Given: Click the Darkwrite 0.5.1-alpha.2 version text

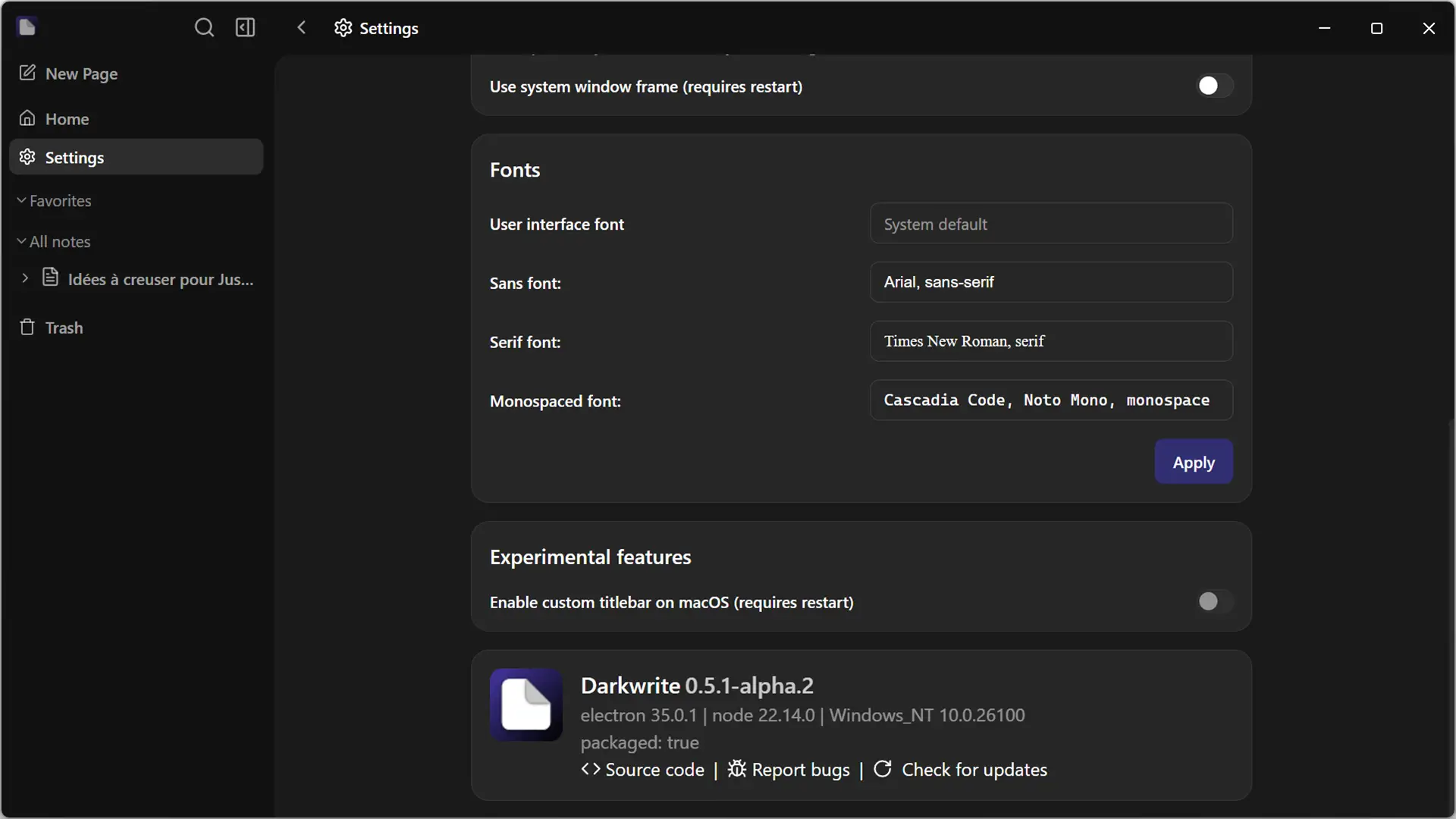Looking at the screenshot, I should pyautogui.click(x=697, y=686).
